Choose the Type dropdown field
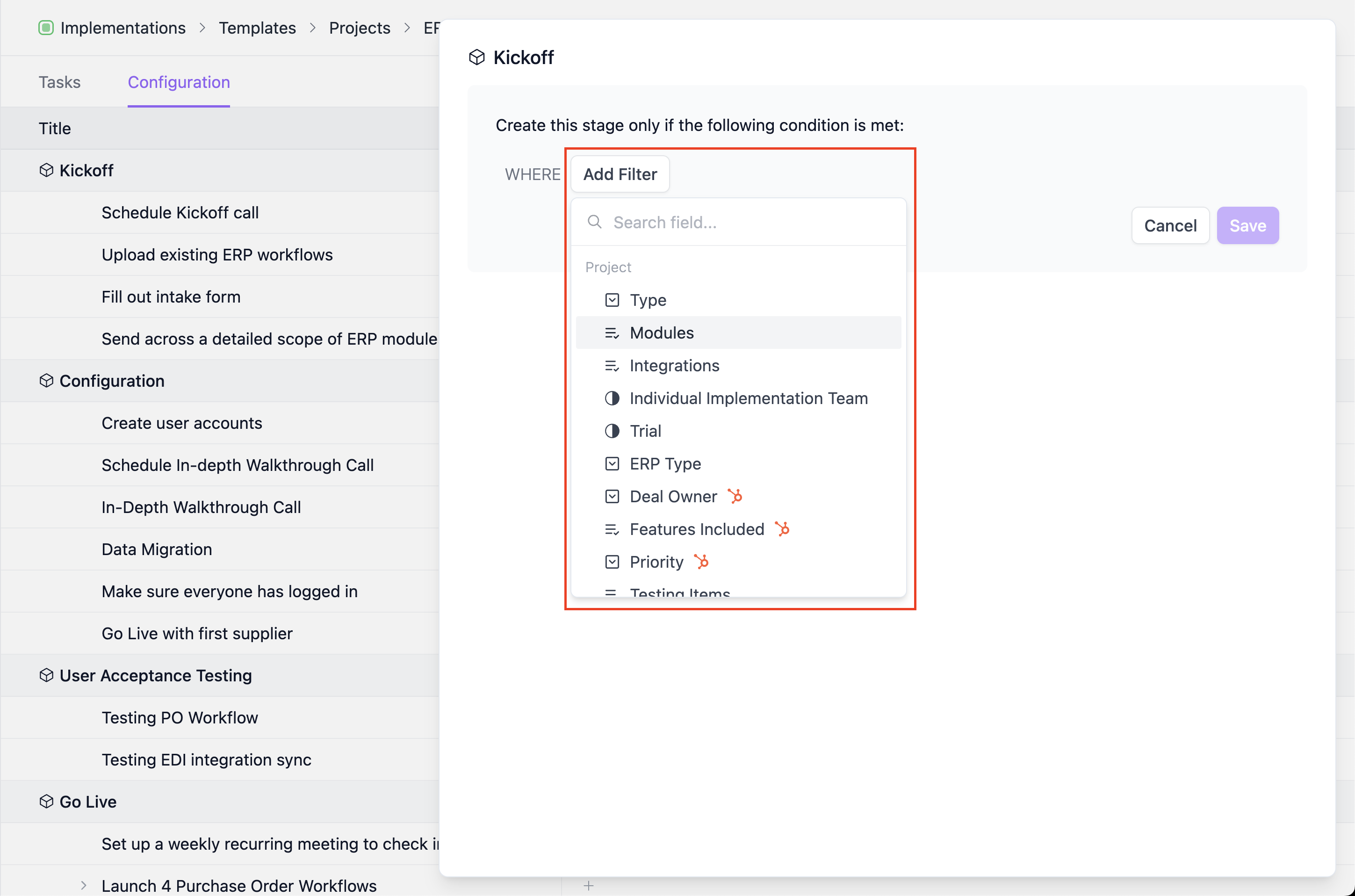Image resolution: width=1355 pixels, height=896 pixels. coord(648,300)
